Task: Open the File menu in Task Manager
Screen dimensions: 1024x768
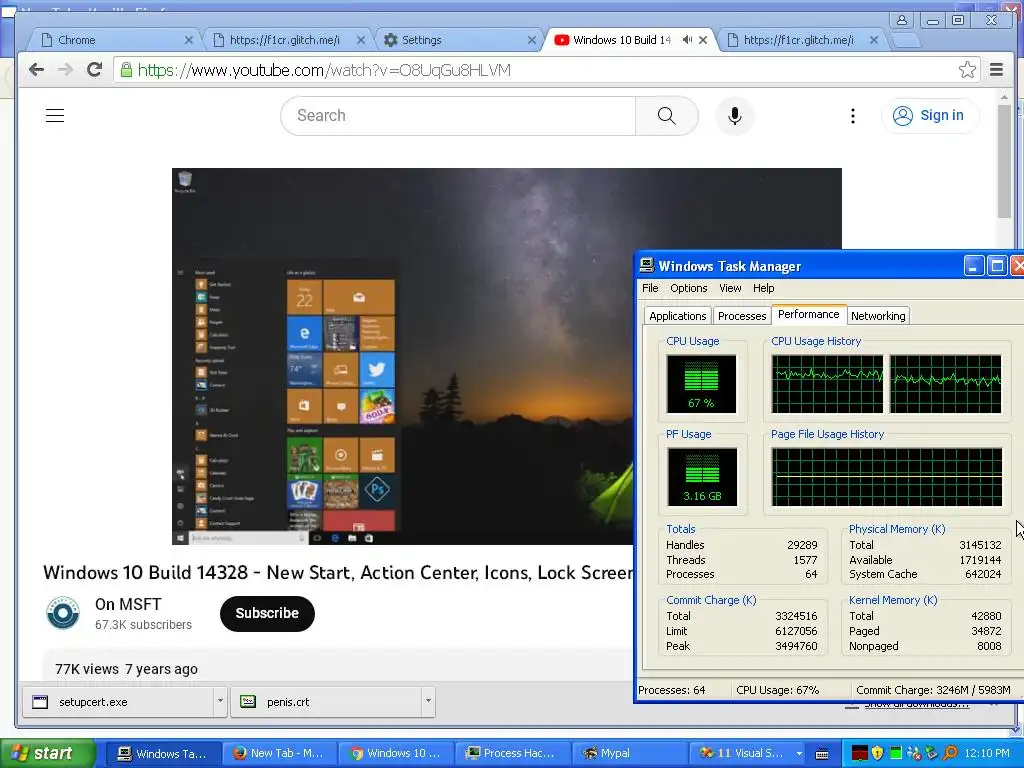Action: (650, 288)
